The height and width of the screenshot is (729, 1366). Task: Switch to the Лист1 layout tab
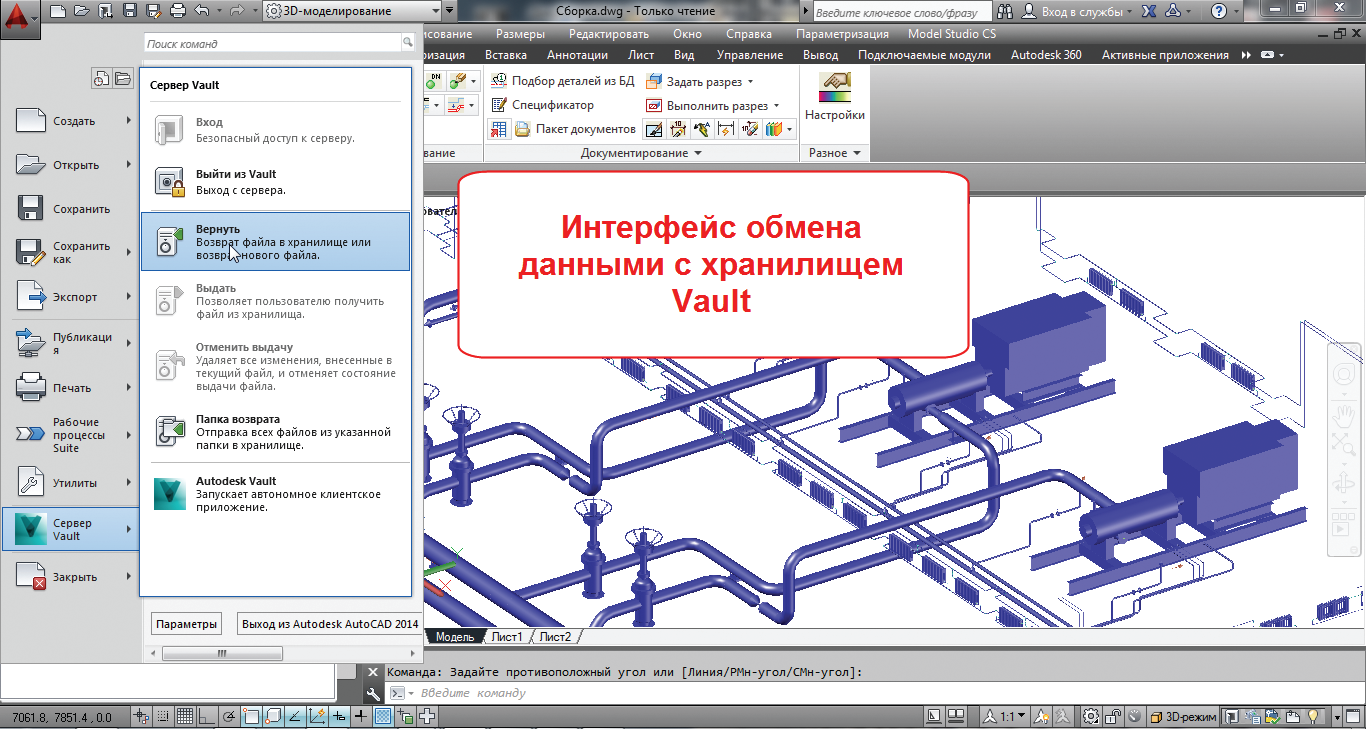tap(506, 637)
